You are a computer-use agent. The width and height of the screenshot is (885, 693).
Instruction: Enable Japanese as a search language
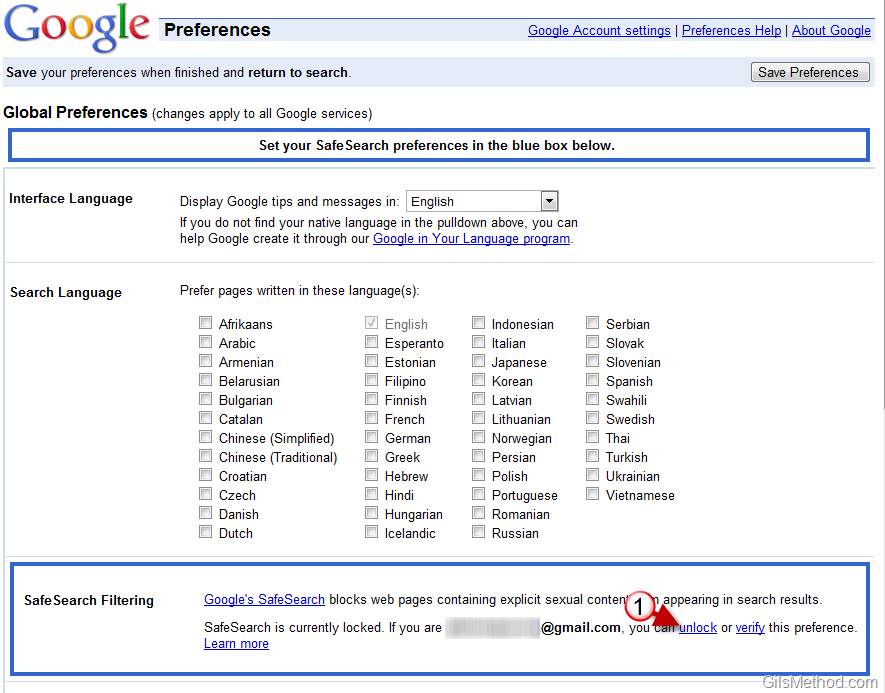(478, 361)
